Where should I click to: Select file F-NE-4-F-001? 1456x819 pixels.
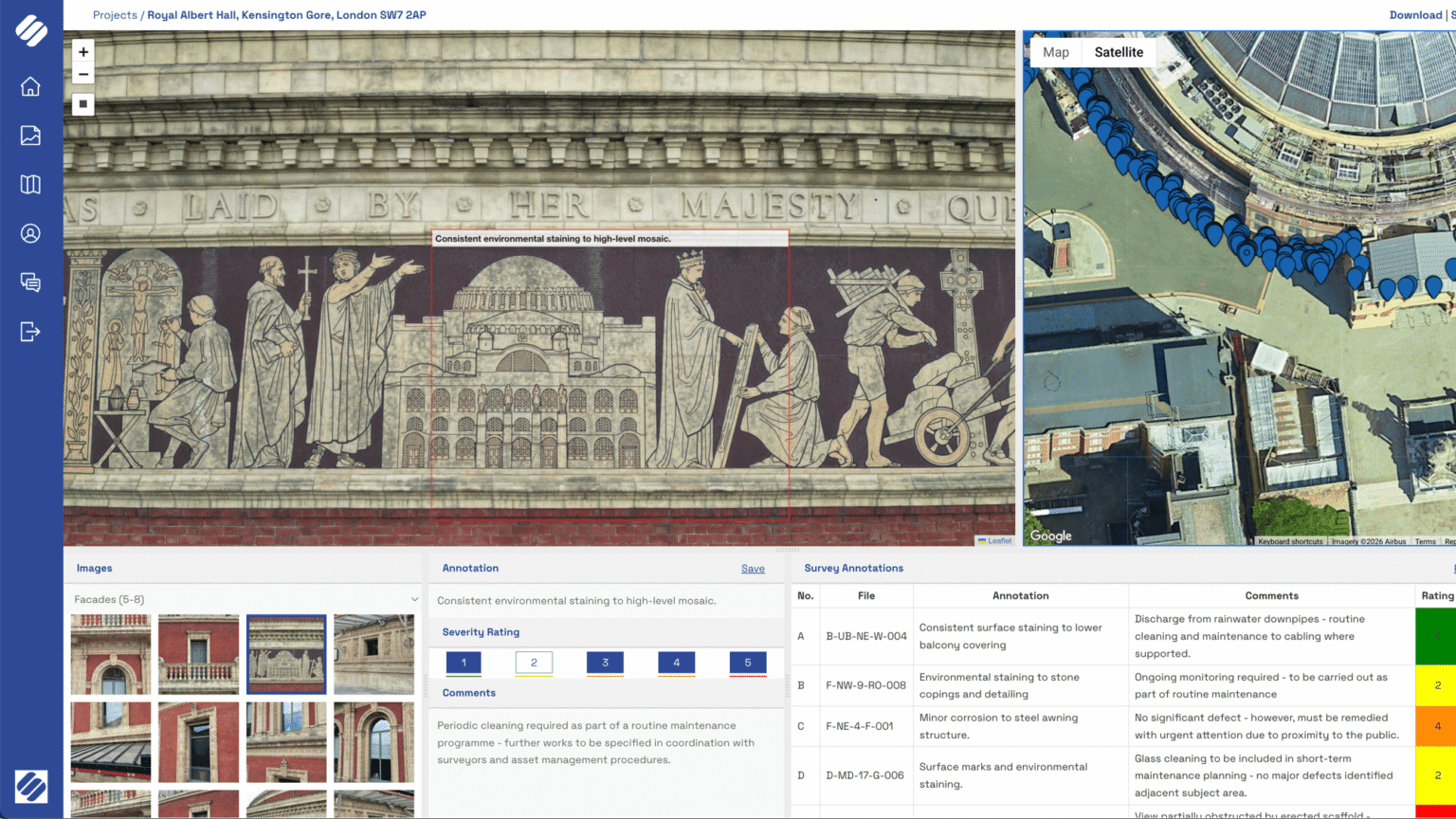pyautogui.click(x=860, y=726)
